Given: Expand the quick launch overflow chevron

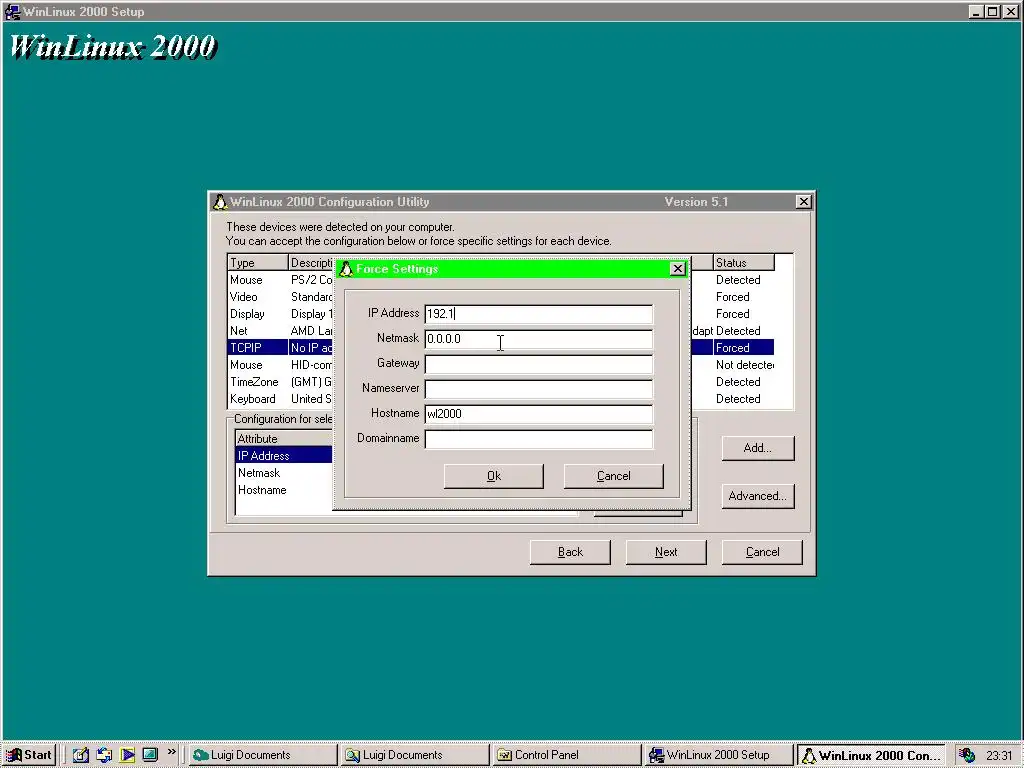Looking at the screenshot, I should [172, 752].
